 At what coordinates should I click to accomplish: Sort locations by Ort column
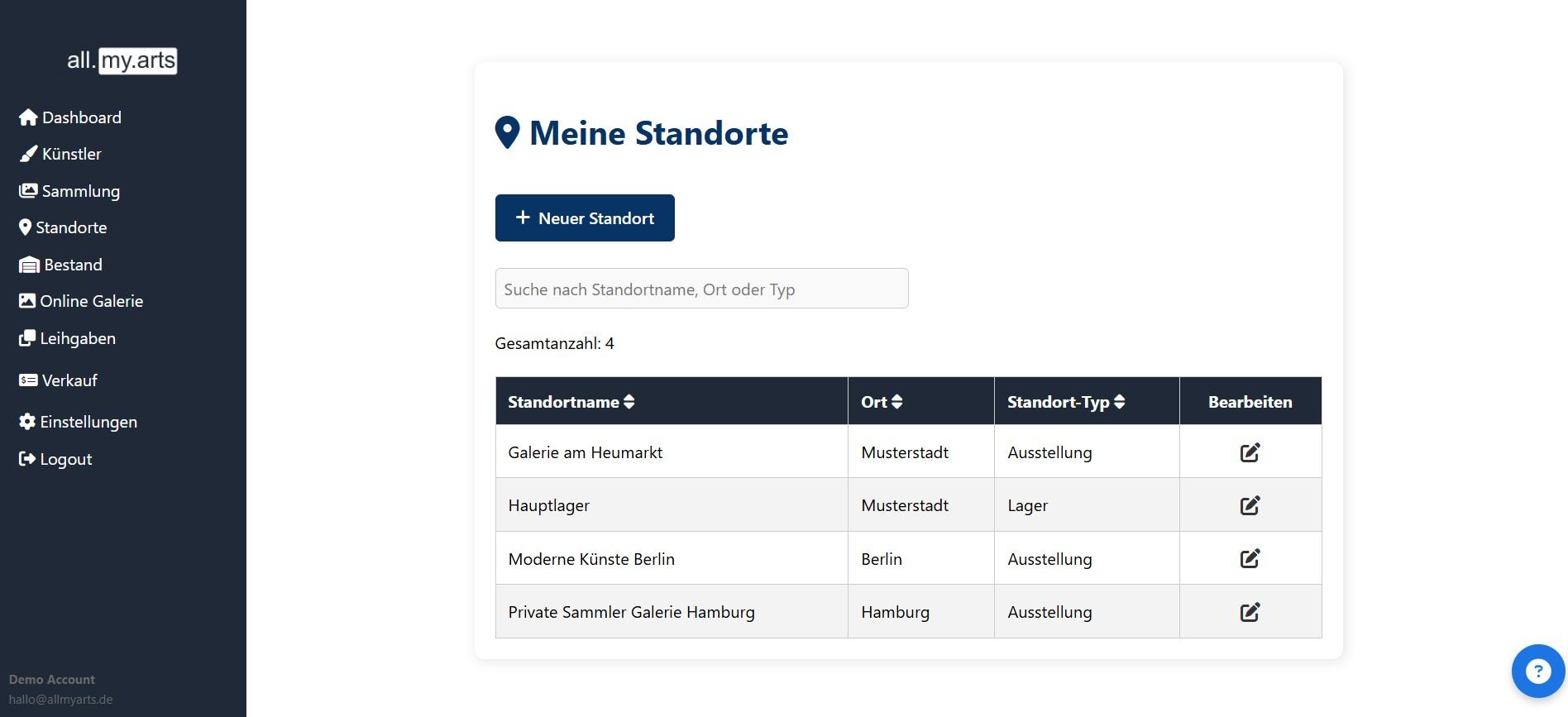[896, 402]
